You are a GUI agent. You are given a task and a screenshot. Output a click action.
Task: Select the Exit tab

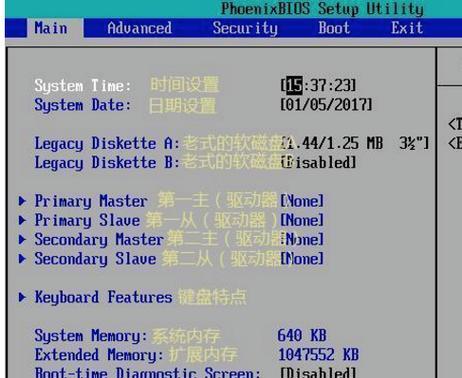[407, 28]
